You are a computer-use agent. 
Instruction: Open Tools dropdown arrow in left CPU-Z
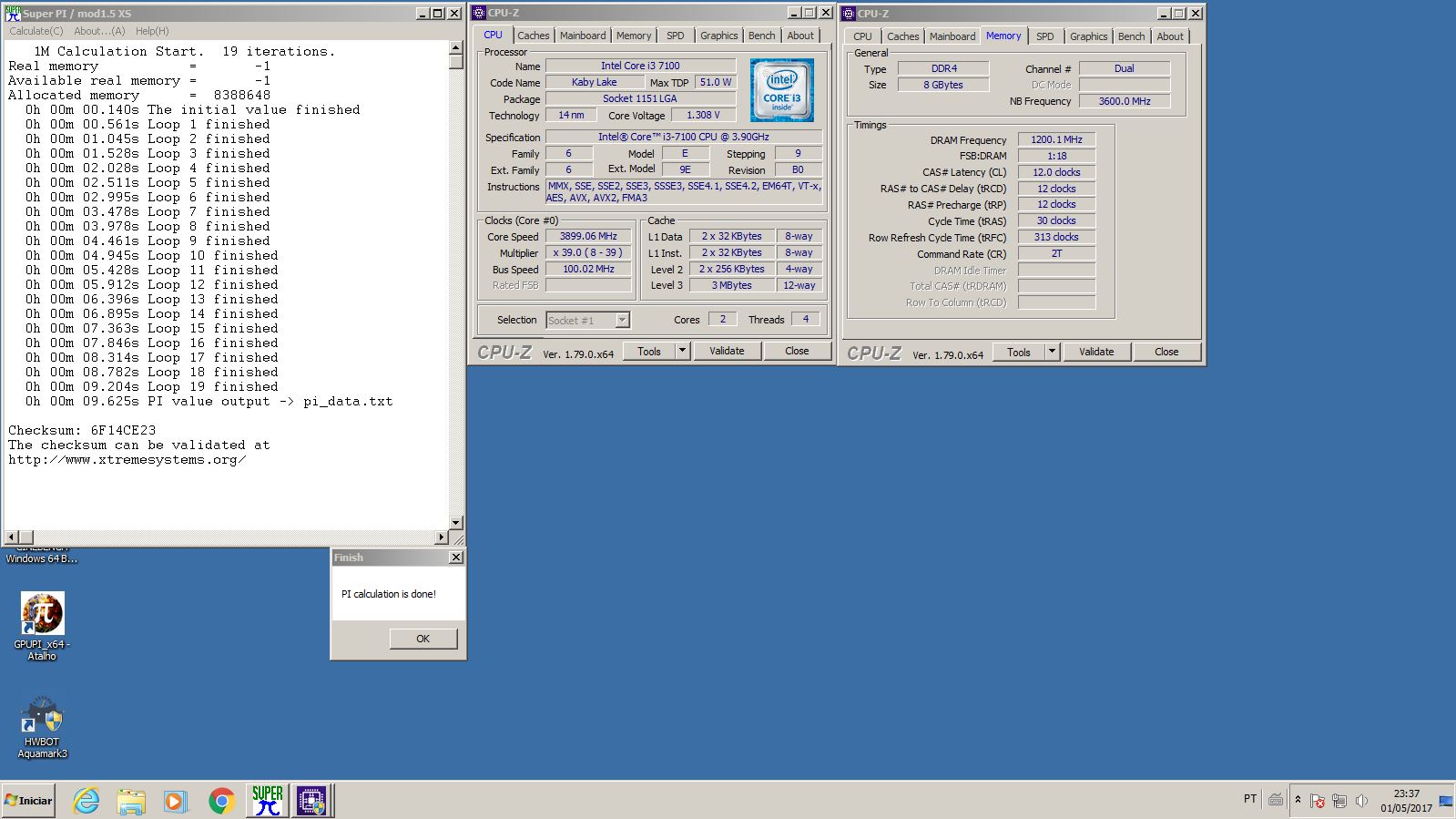[x=682, y=351]
